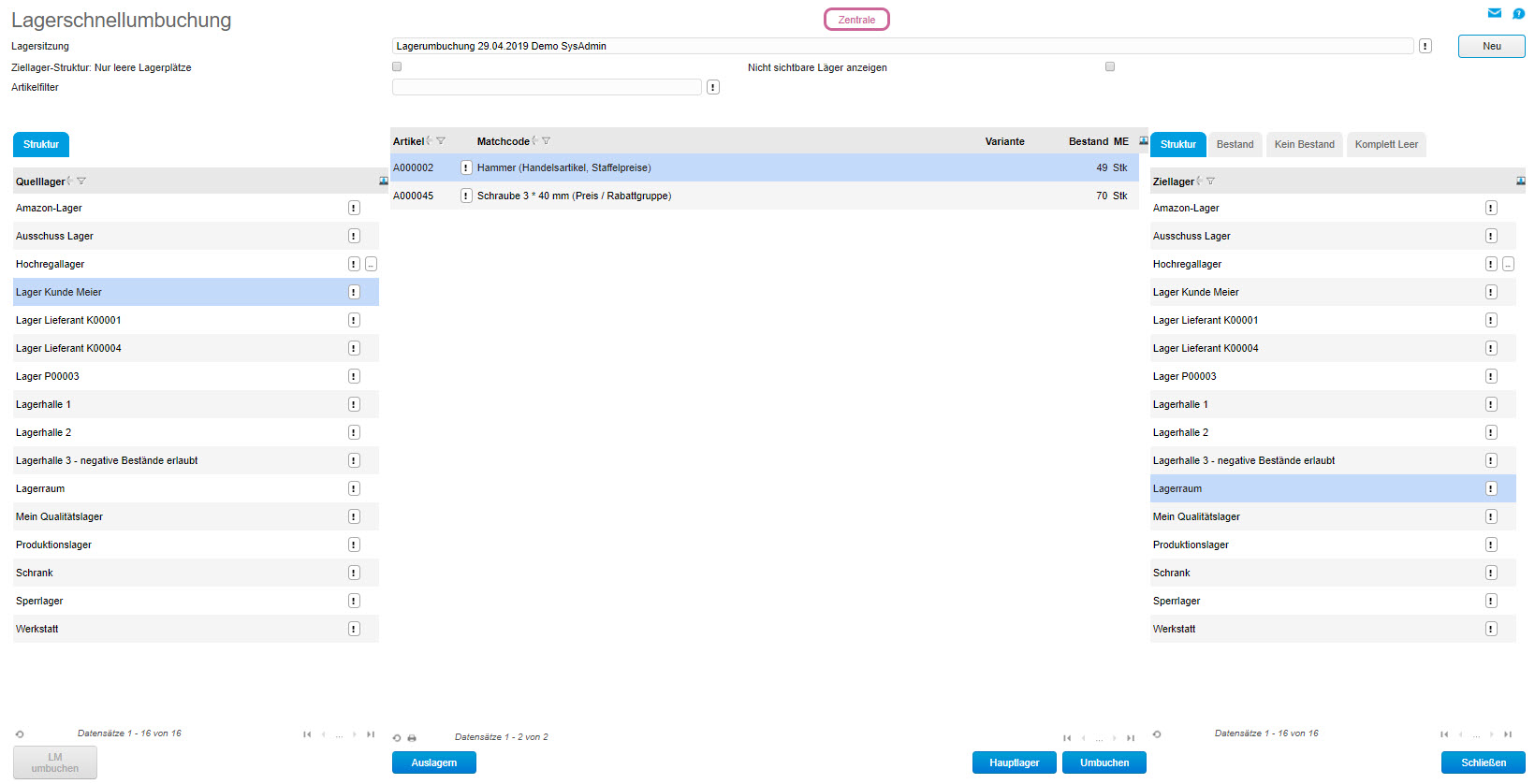Close the dialog with Schließen
Screen dimensions: 1535x784
coord(1484,762)
